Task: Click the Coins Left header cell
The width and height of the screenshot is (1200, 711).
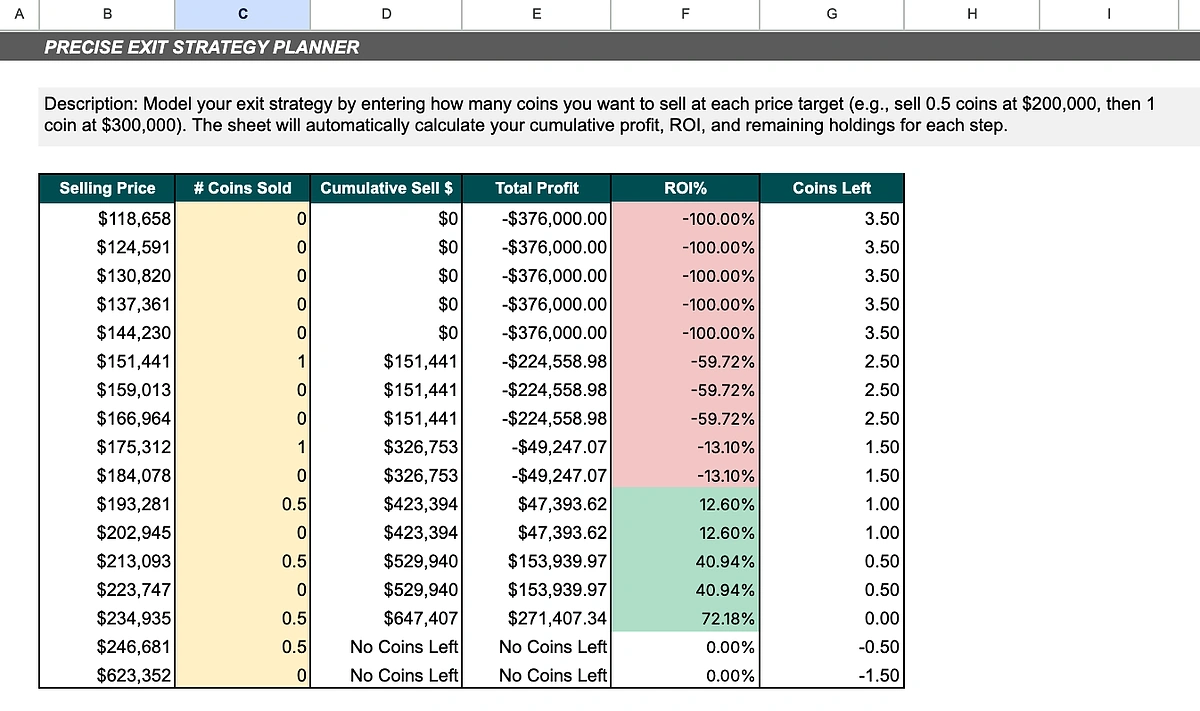Action: (831, 188)
